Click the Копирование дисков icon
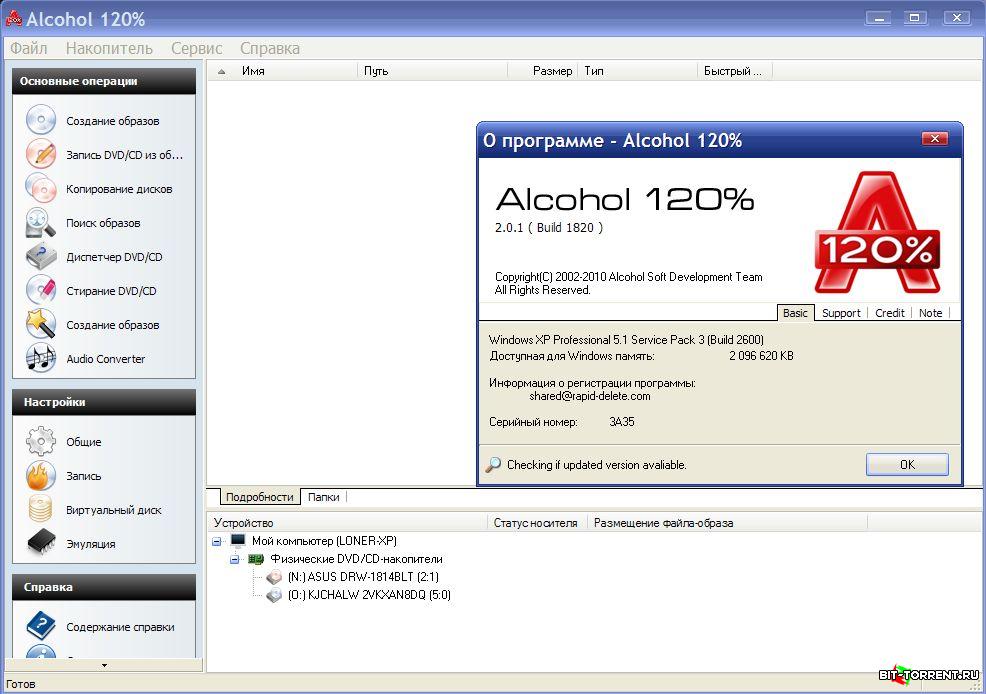 [x=41, y=189]
